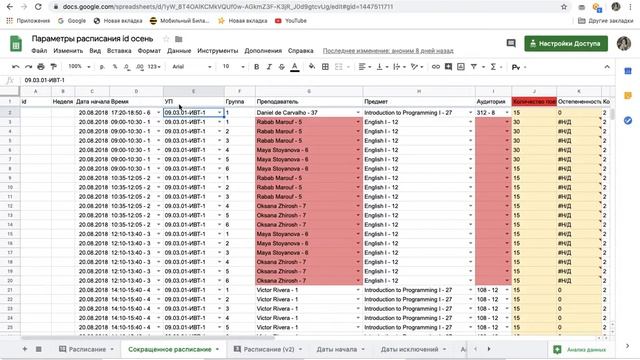
Task: Open the Functions sigma menu
Action: (x=495, y=67)
